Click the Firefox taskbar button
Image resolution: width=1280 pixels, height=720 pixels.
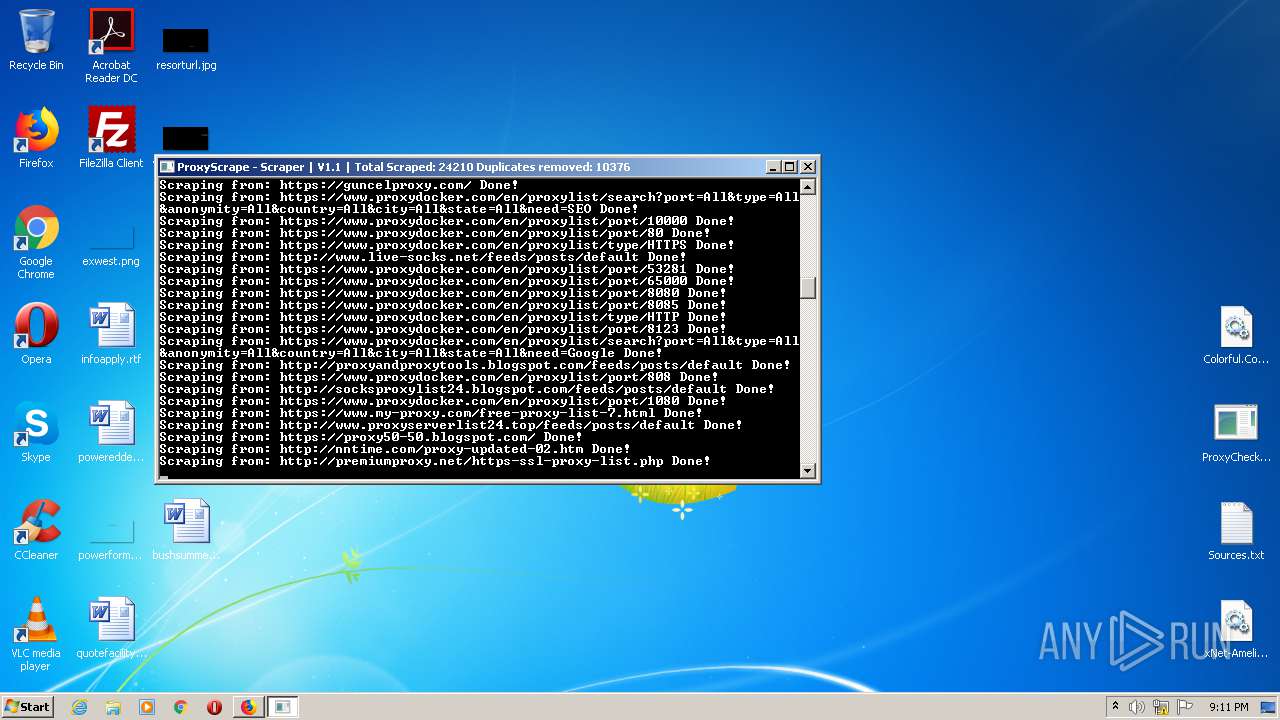(x=248, y=707)
